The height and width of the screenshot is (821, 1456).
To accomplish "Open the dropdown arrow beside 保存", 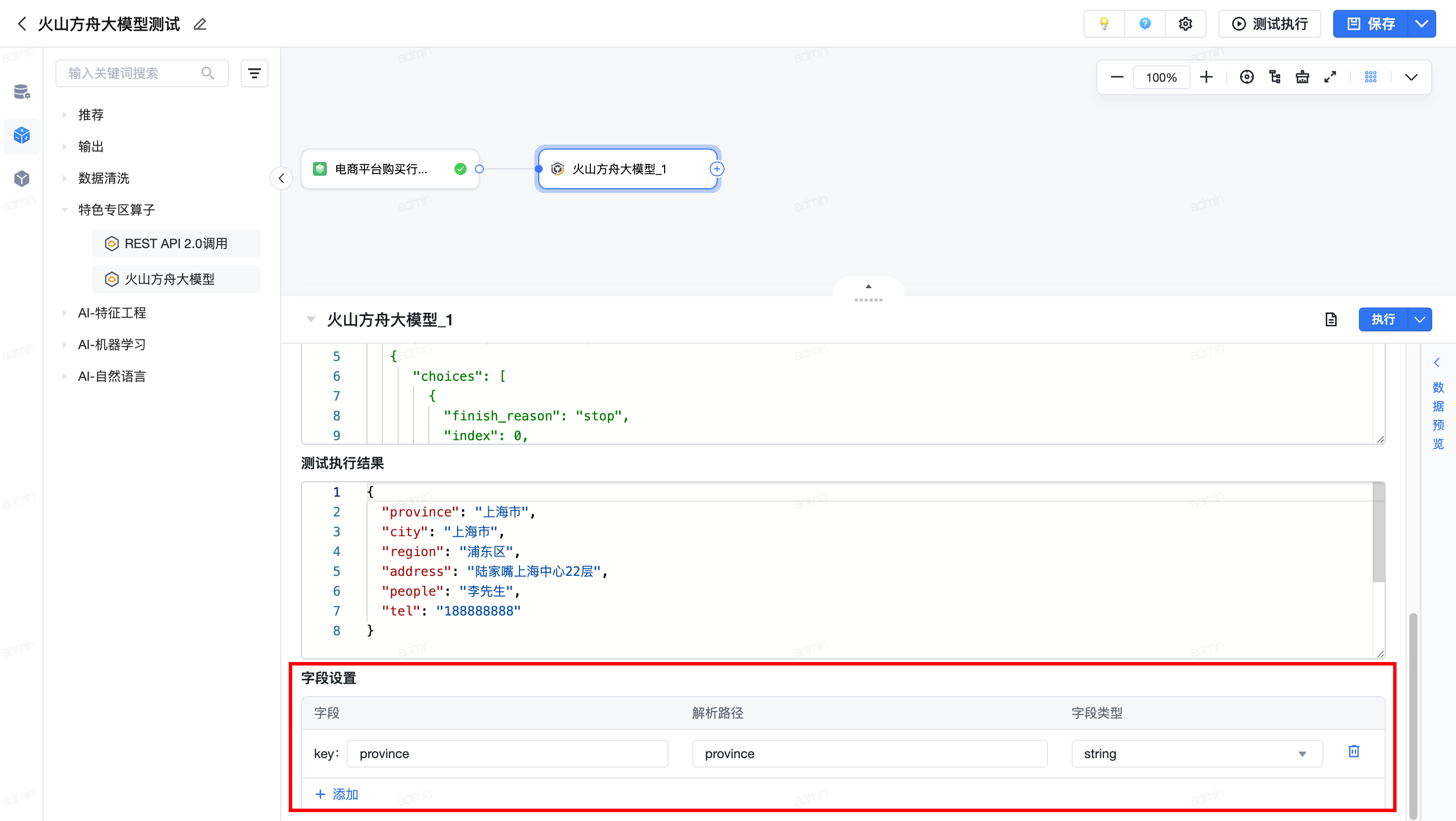I will [x=1421, y=24].
